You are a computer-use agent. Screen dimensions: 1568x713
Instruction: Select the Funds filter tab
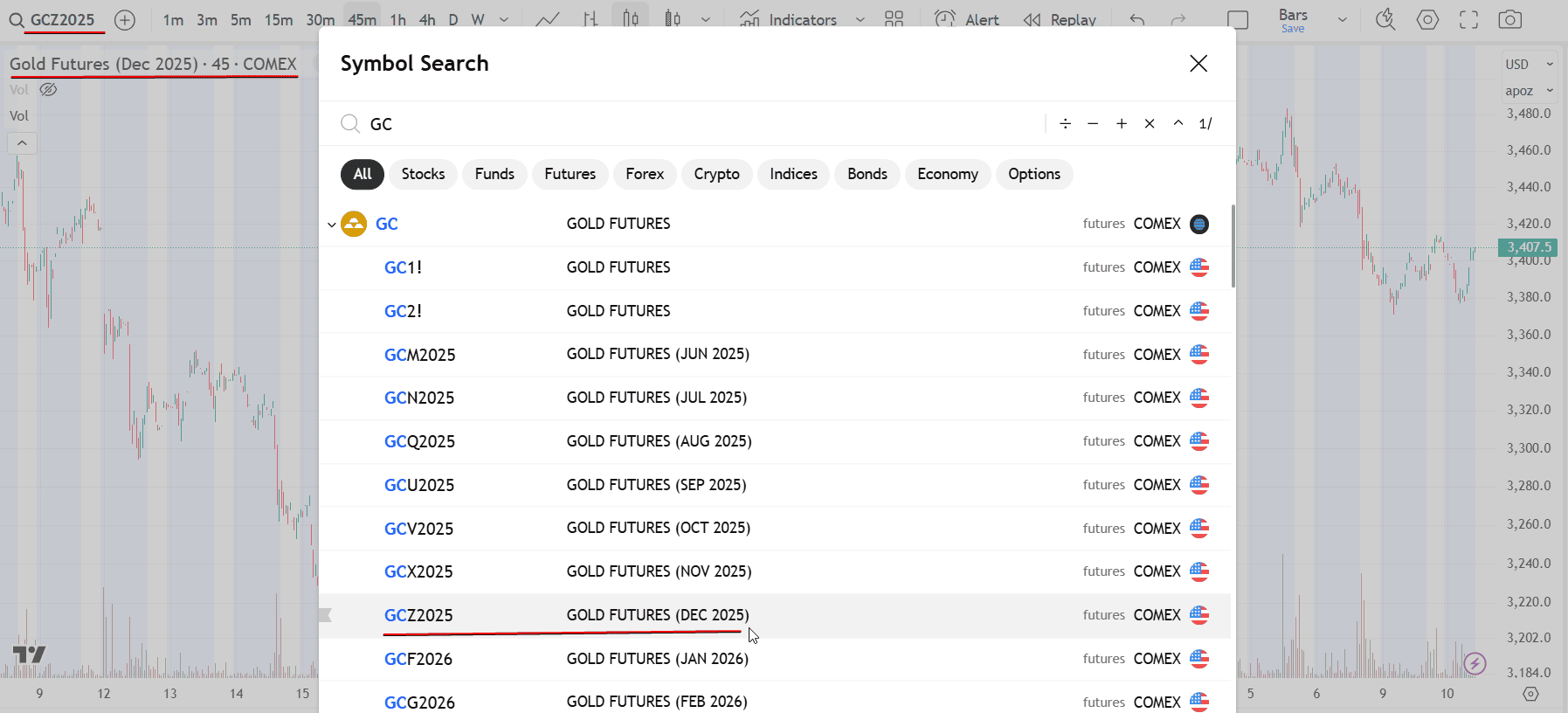[494, 174]
